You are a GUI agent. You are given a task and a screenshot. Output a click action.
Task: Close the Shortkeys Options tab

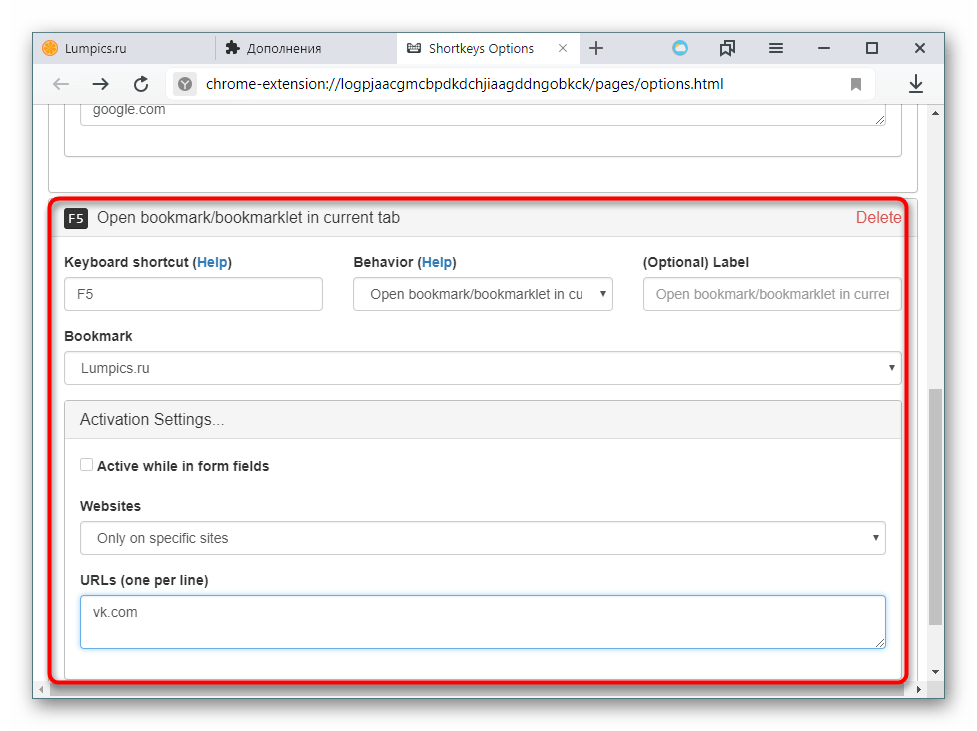point(563,48)
